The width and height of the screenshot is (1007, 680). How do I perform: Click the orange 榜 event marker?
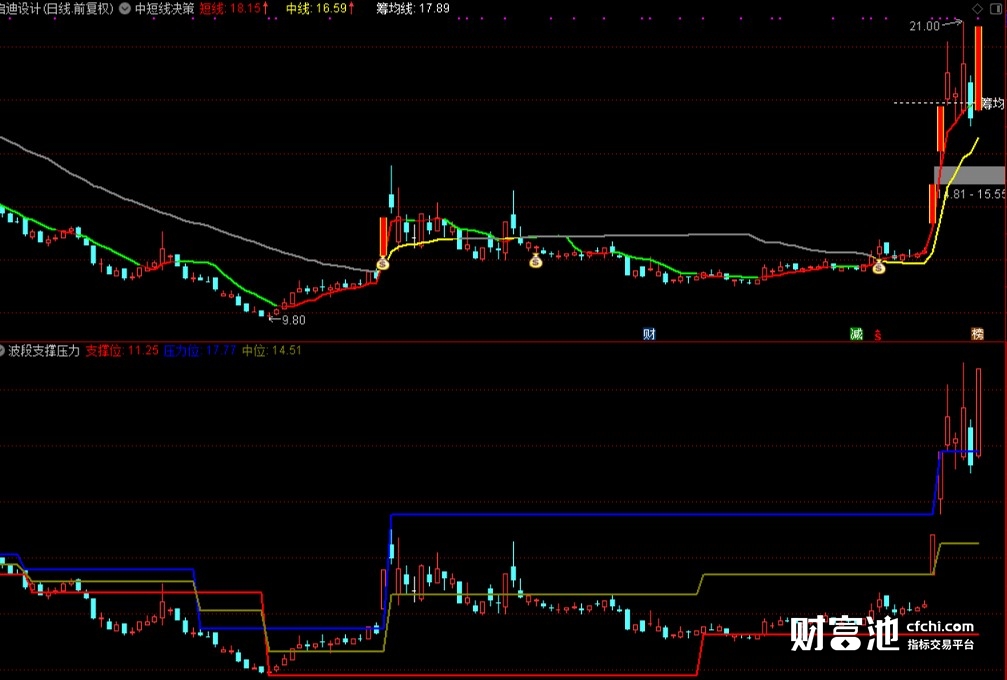click(977, 334)
